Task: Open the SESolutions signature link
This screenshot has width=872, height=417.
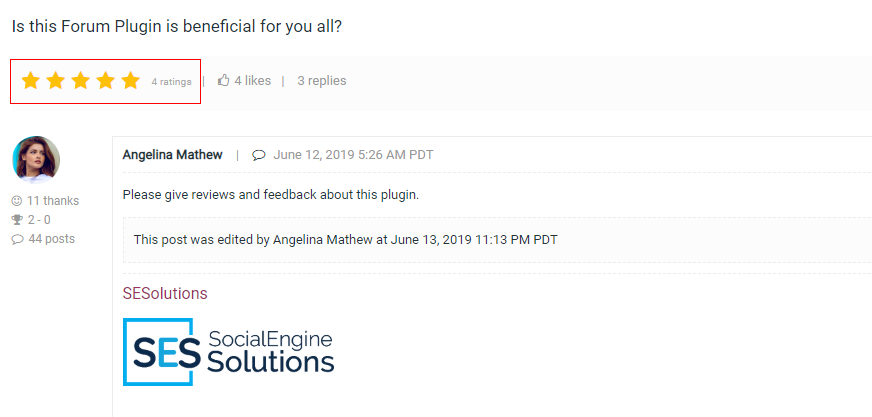Action: point(165,294)
